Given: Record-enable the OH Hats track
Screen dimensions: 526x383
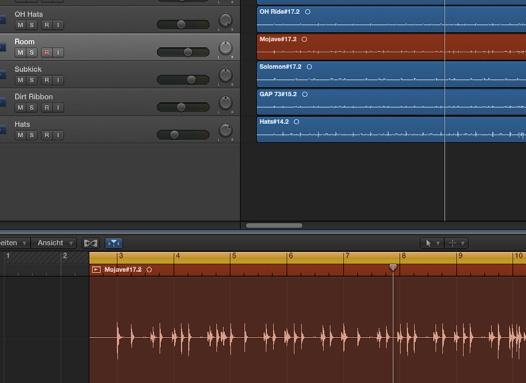Looking at the screenshot, I should 47,25.
